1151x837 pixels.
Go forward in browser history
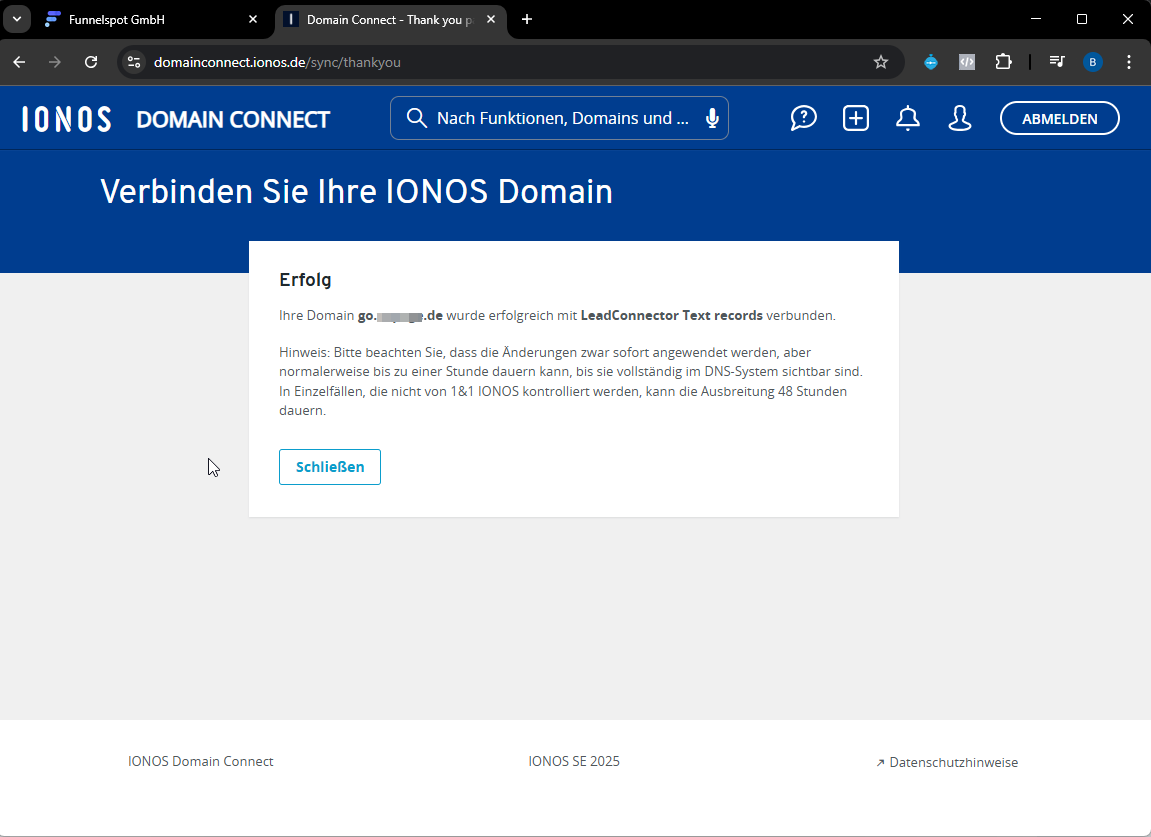(55, 62)
